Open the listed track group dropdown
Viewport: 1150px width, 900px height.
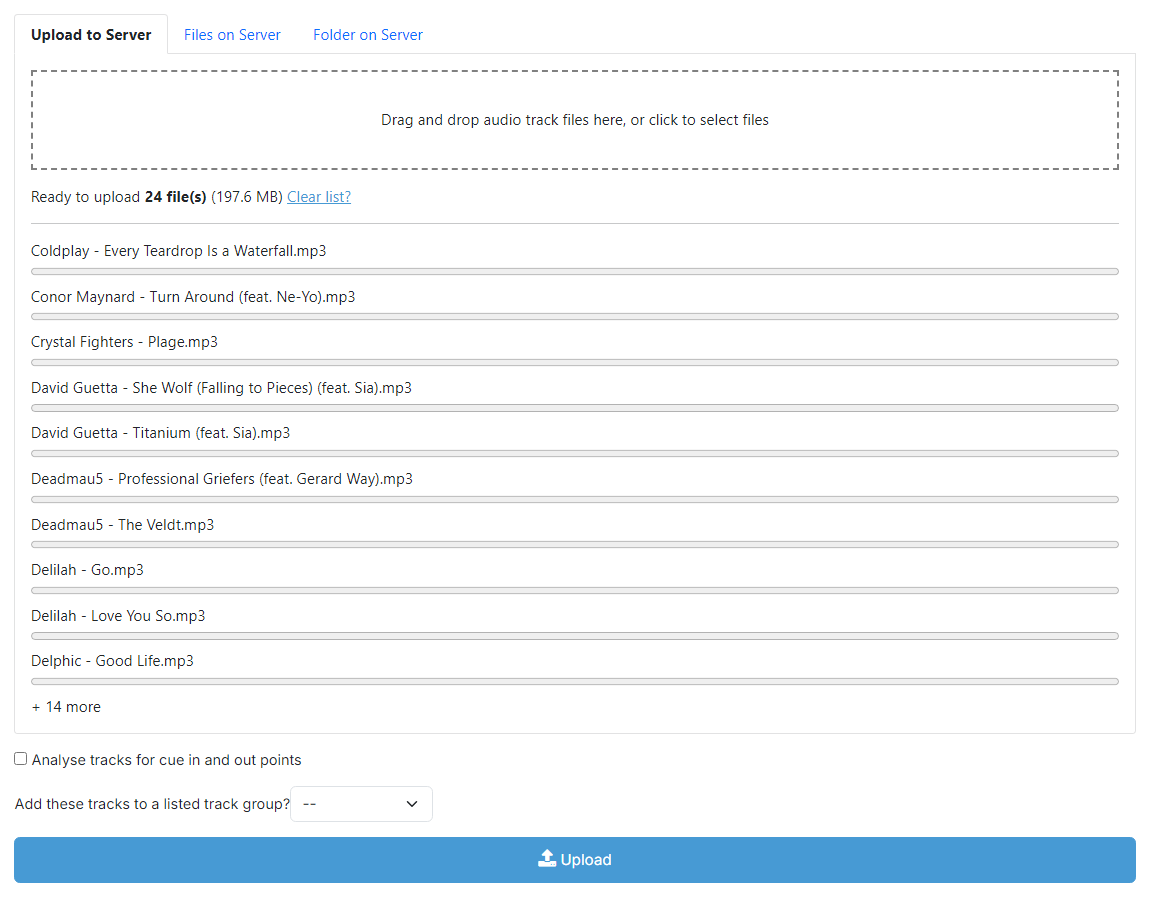tap(362, 804)
